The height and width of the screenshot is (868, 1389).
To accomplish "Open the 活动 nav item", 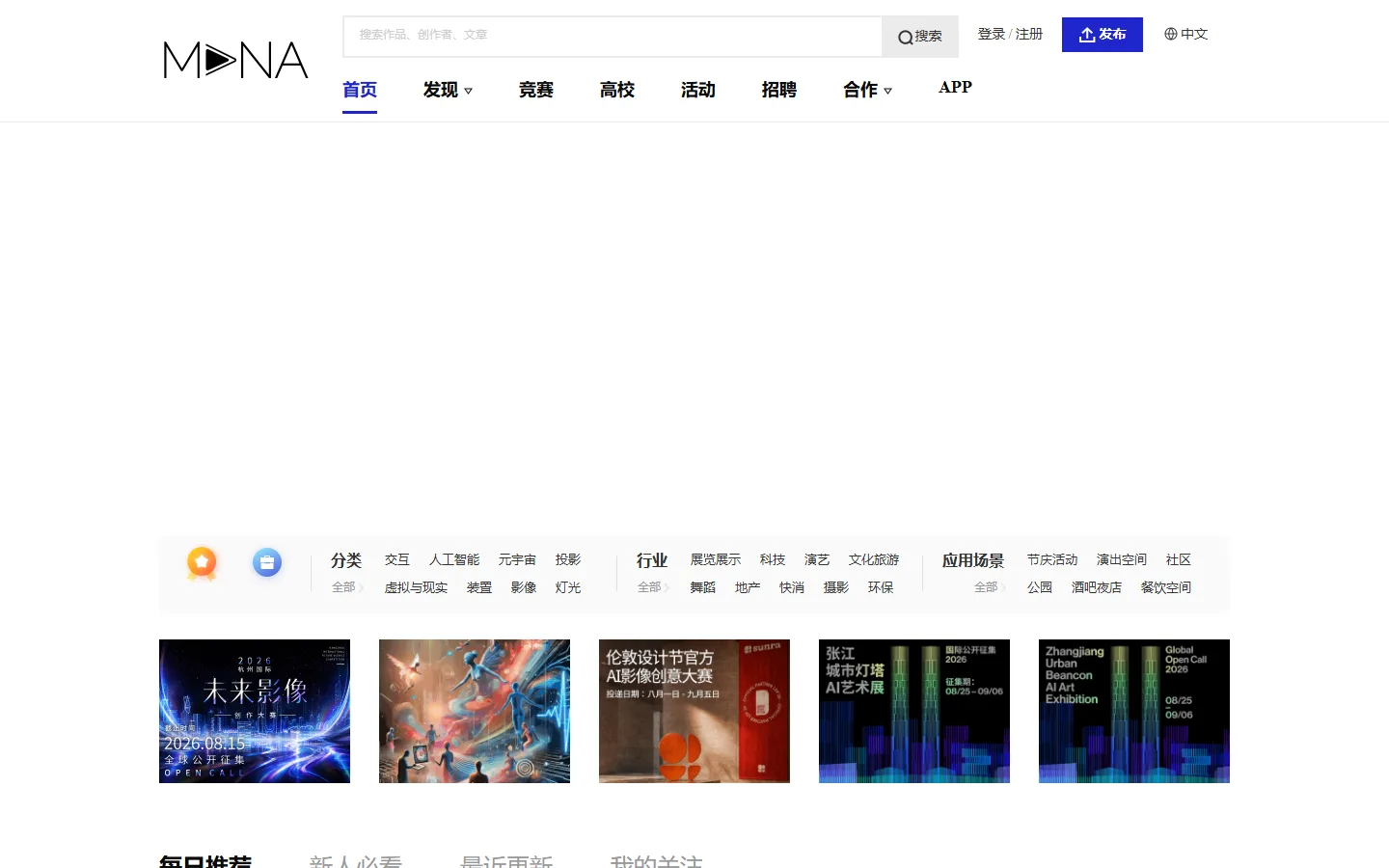I will [698, 90].
